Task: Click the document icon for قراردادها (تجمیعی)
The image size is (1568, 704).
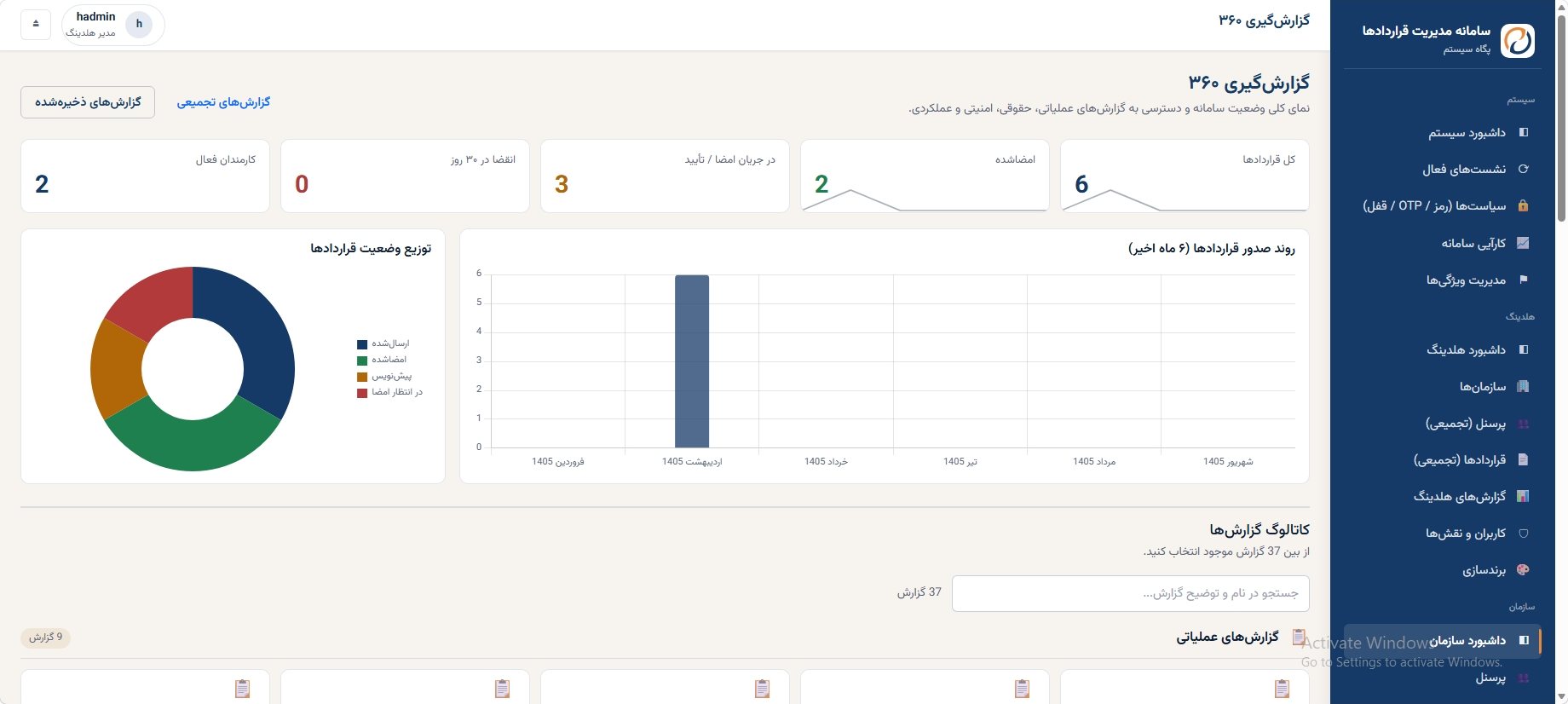Action: (1524, 459)
